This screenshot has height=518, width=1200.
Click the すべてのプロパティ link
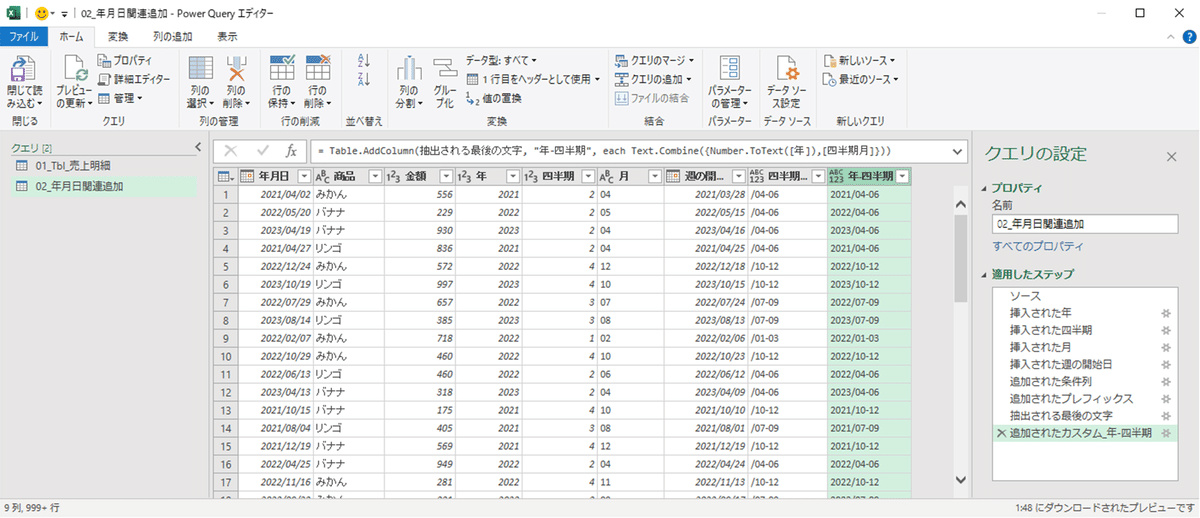coord(1037,246)
